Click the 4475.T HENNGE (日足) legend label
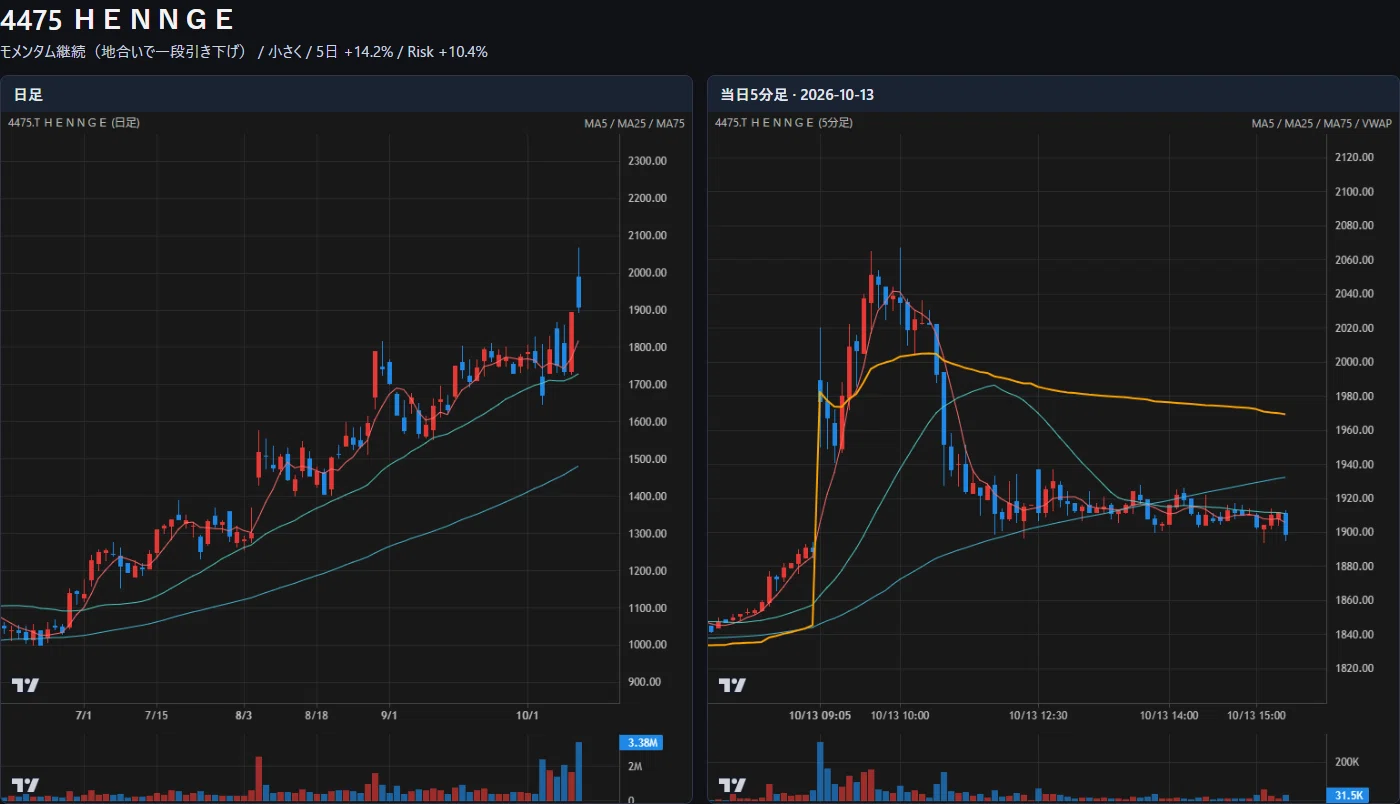Screen dimensions: 1400x804 coord(74,123)
